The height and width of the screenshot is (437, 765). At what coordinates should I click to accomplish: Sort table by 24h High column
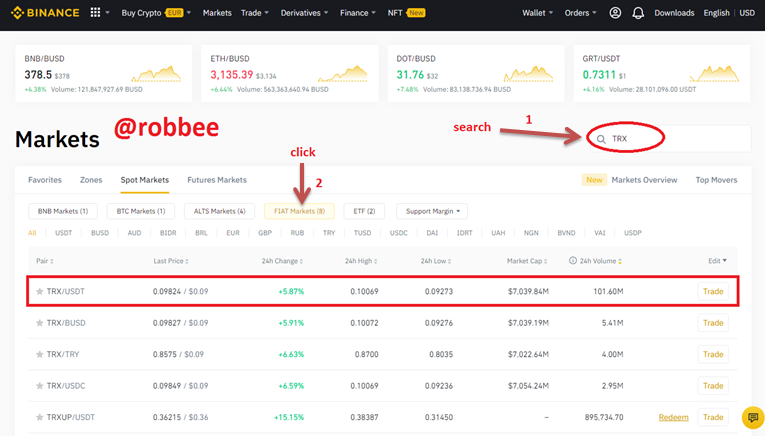[361, 261]
